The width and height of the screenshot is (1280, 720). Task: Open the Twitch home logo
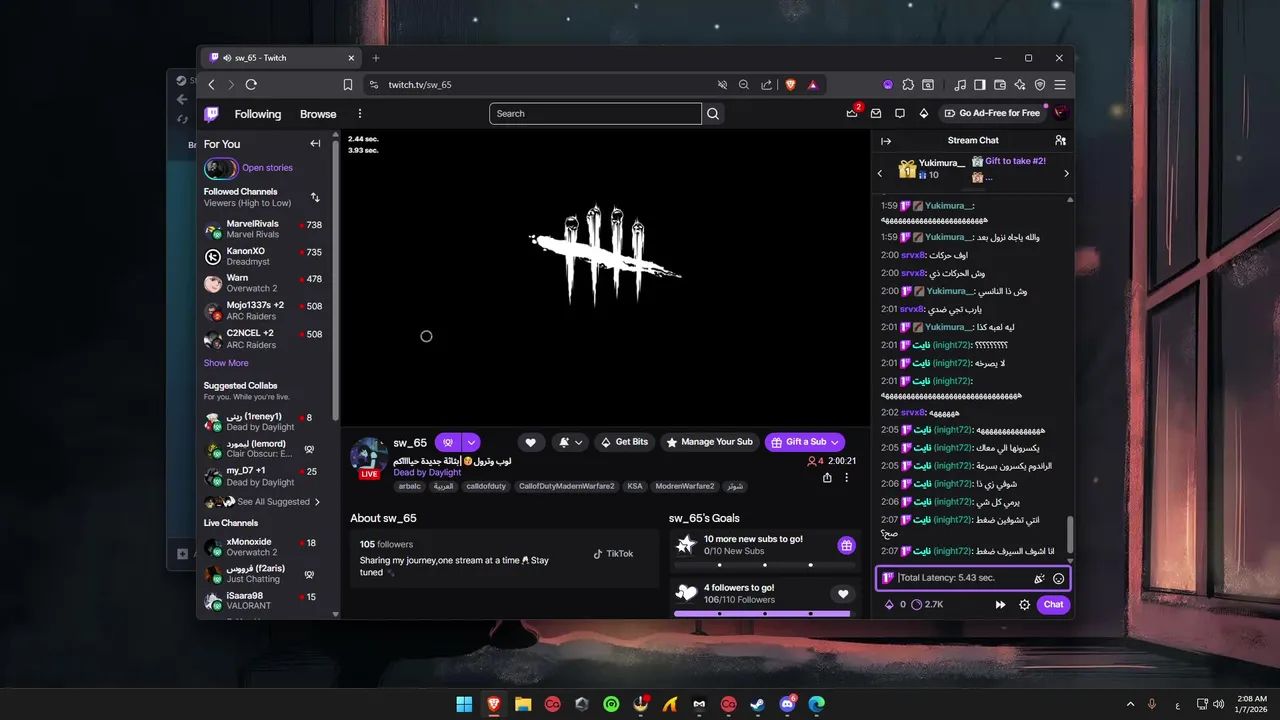point(212,114)
